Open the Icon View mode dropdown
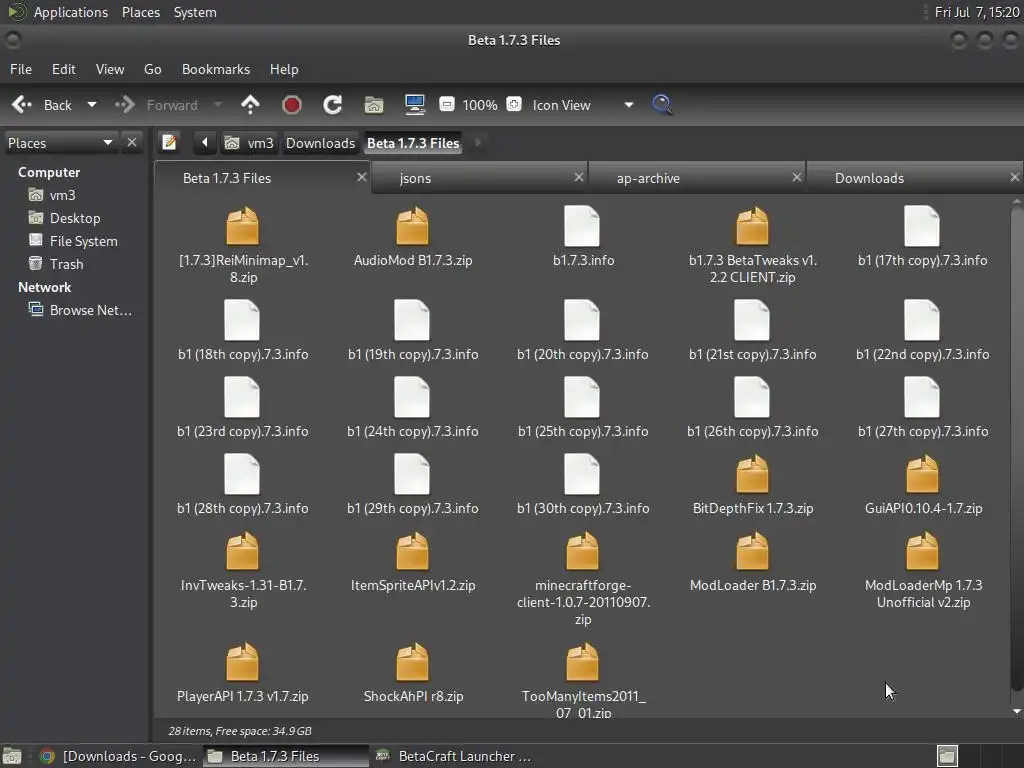Image resolution: width=1024 pixels, height=768 pixels. click(x=581, y=105)
